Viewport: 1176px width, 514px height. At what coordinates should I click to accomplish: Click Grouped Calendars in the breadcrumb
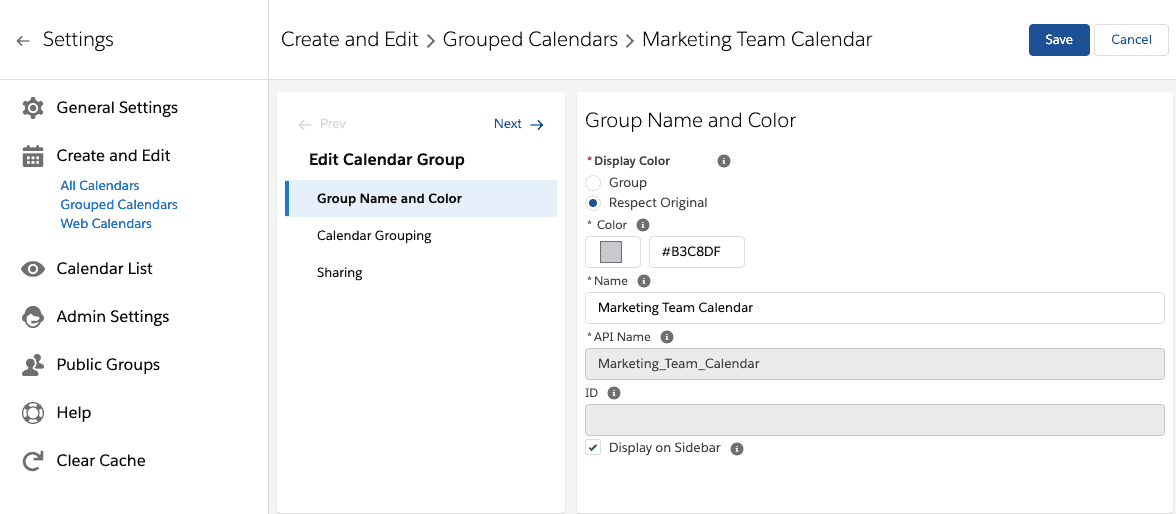tap(530, 40)
